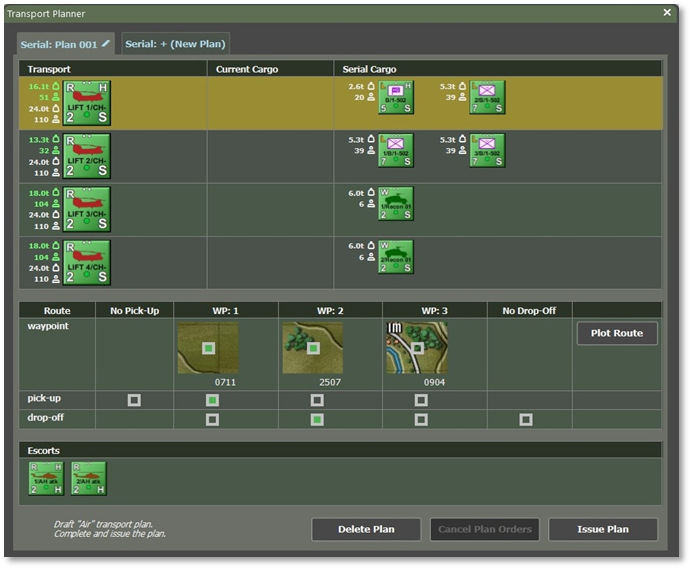Screen dimensions: 691x569
Task: Click the pencil icon to rename Plan 001
Action: [x=106, y=43]
